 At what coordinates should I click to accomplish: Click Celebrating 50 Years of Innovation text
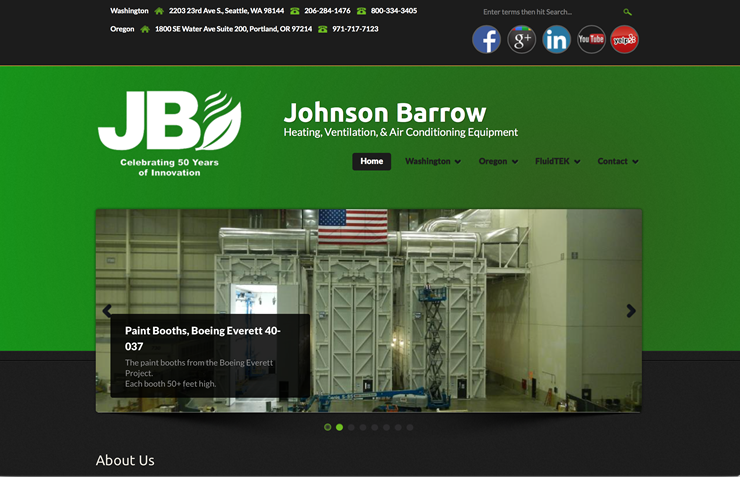click(x=169, y=167)
